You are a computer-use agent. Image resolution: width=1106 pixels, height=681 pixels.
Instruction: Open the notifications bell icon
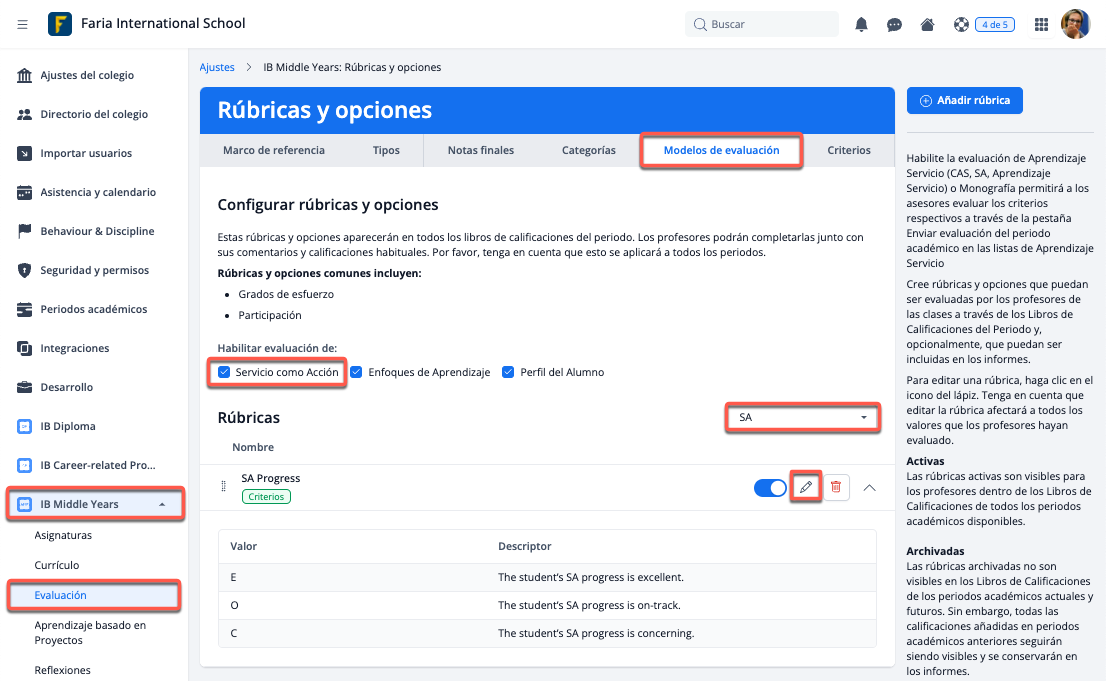(861, 24)
